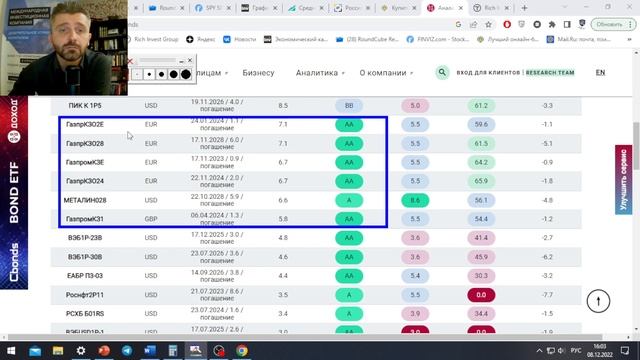Viewport: 640px width, 360px height.
Task: Click вход для клиентов link
Action: tap(488, 72)
